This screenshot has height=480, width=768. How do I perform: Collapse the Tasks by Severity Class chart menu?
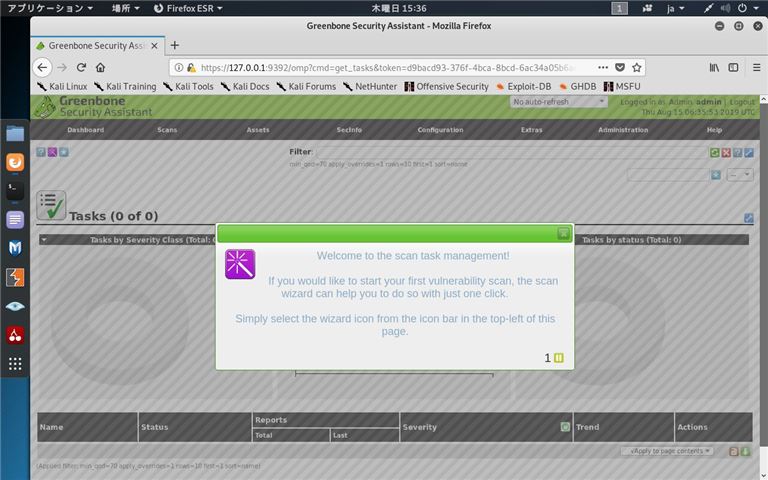pos(44,240)
